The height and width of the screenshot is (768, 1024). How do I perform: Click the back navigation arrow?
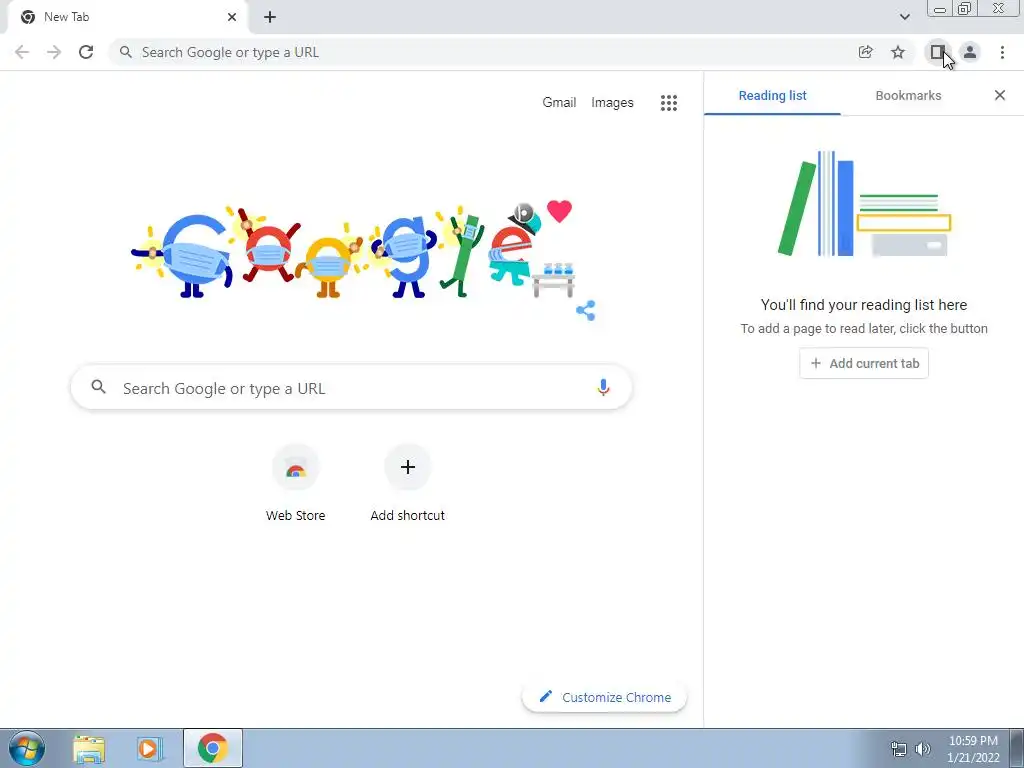(22, 52)
